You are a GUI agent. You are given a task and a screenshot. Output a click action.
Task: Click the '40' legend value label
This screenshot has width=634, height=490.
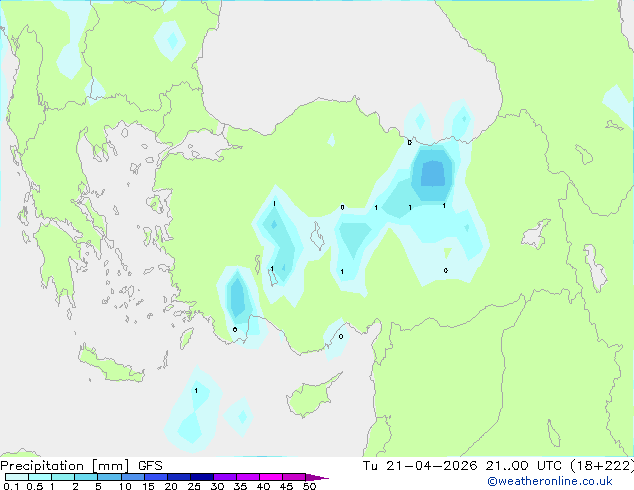click(263, 486)
